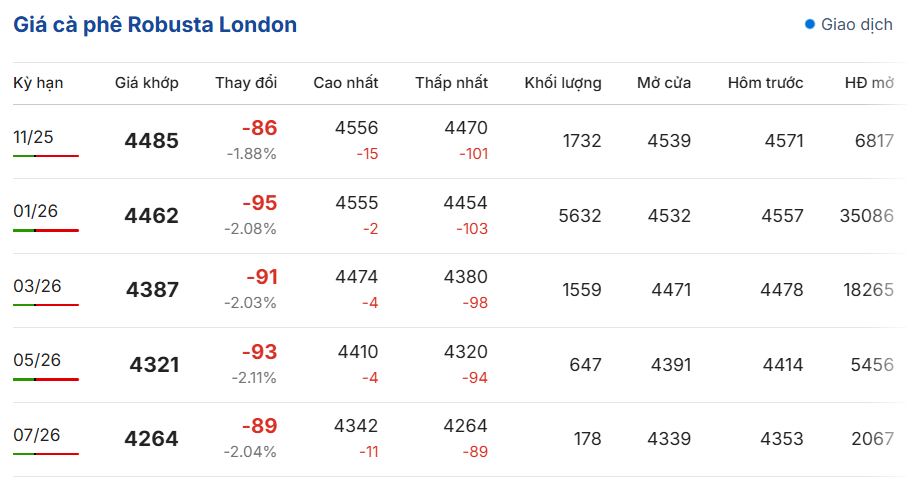Select the 07/26 contract term
The height and width of the screenshot is (483, 921).
37,435
